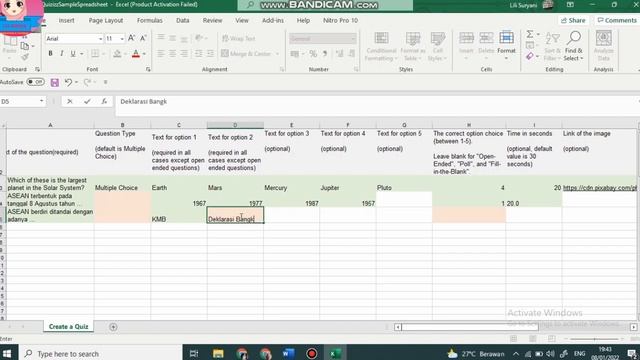Viewport: 640px width, 360px height.
Task: Click the font color red A swatch
Action: [x=136, y=54]
